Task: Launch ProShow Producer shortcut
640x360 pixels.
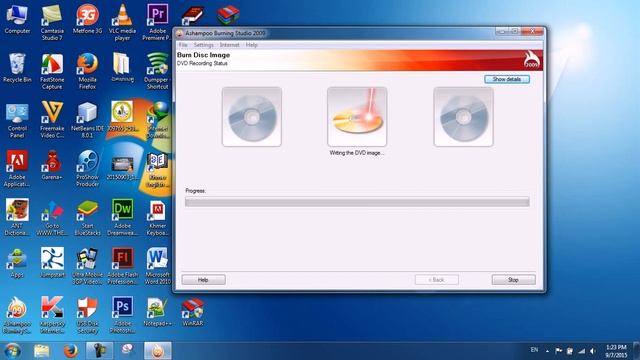Action: click(x=87, y=169)
